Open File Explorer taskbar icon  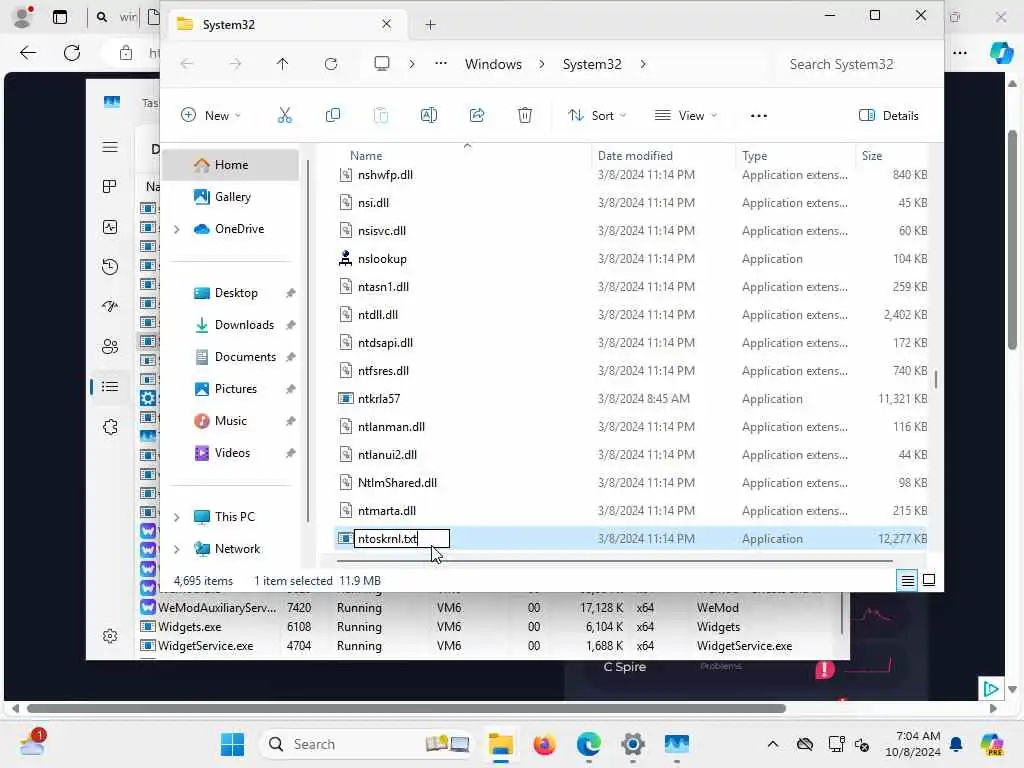[500, 744]
